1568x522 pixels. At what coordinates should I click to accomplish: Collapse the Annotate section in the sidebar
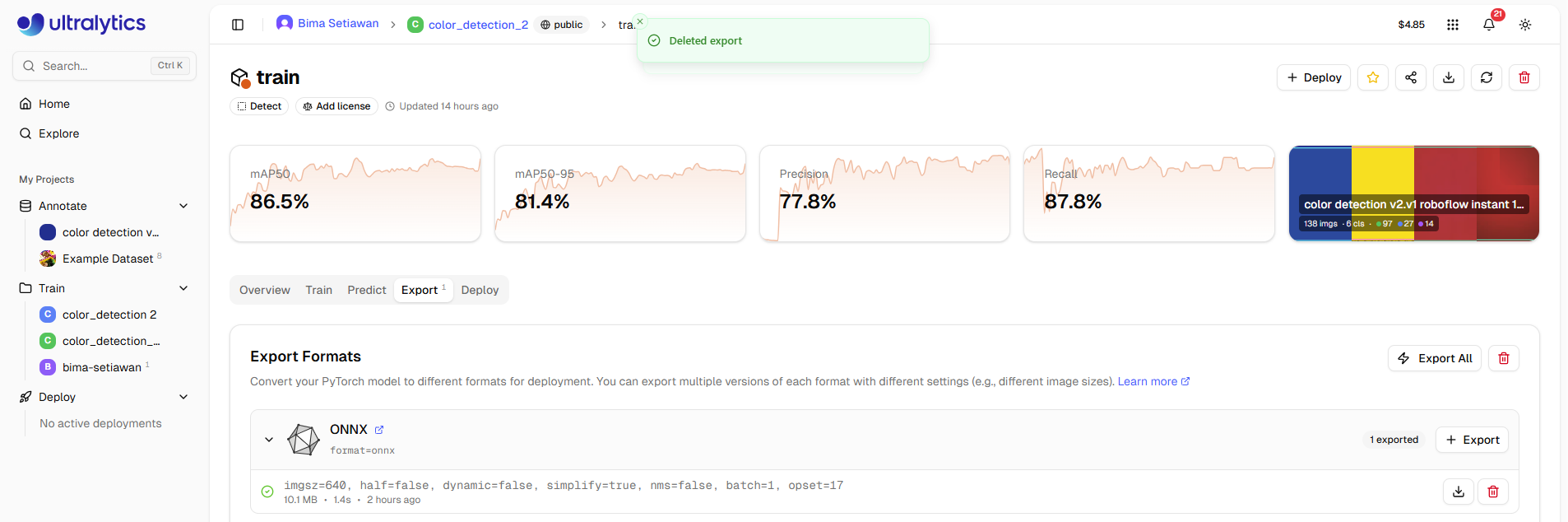(x=183, y=206)
